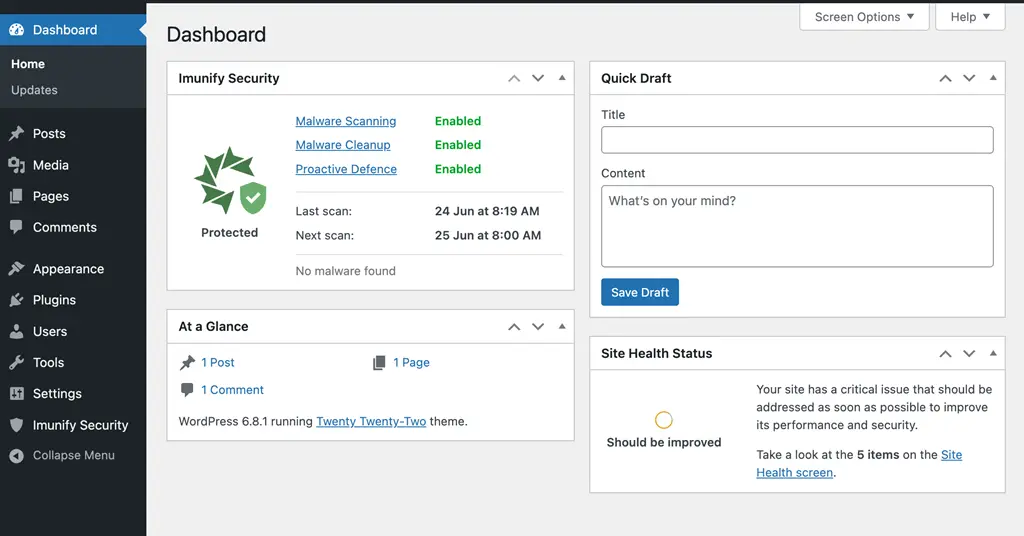Click the Imunify Security shield icon in sidebar

click(16, 425)
